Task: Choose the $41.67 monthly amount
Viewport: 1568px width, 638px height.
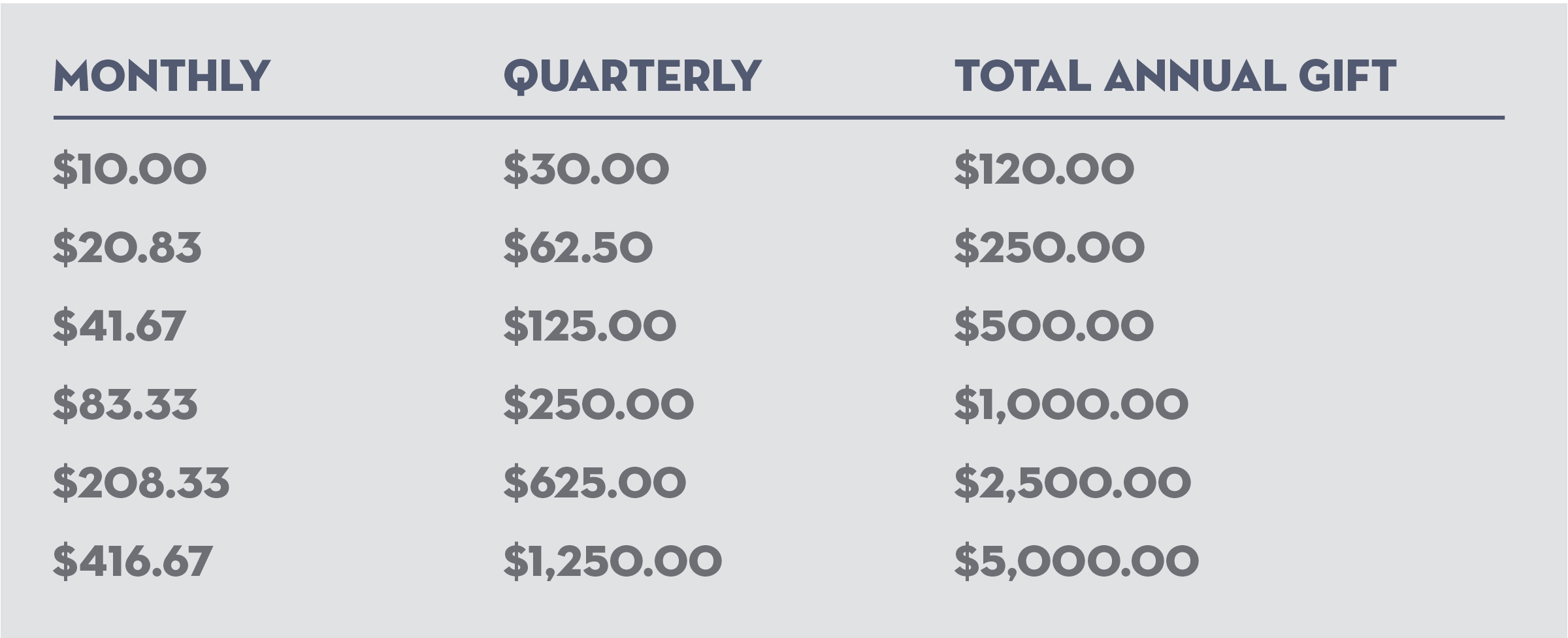Action: (119, 326)
